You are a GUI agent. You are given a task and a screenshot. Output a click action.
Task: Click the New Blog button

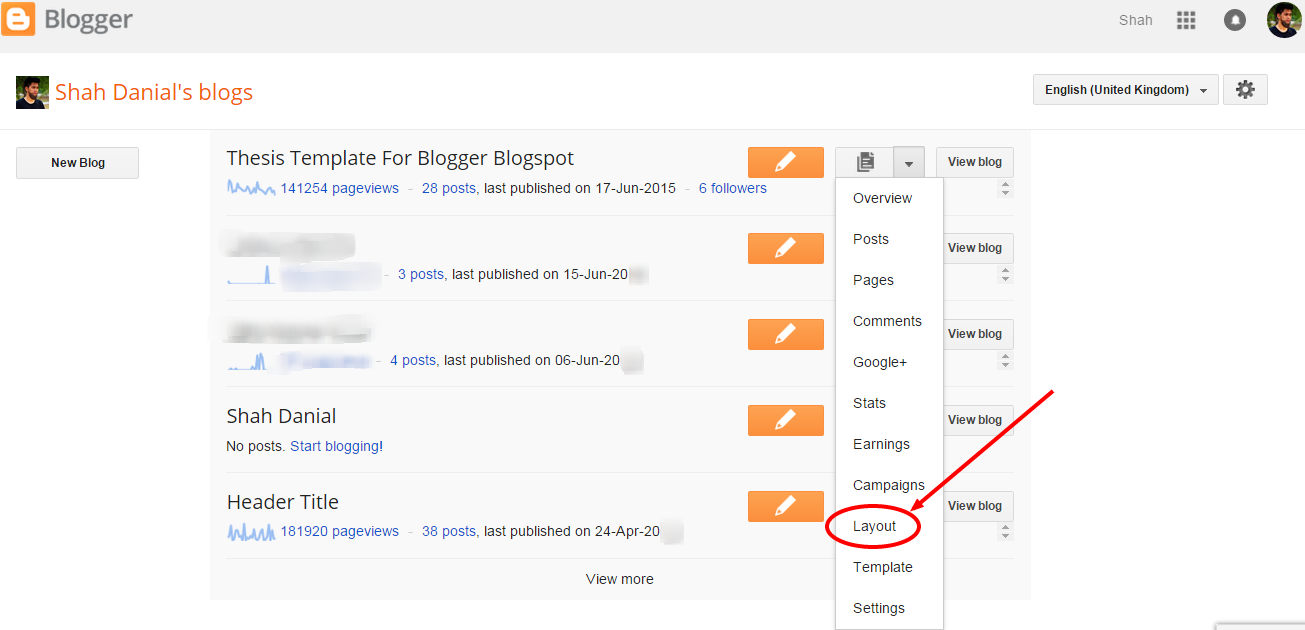(x=77, y=163)
